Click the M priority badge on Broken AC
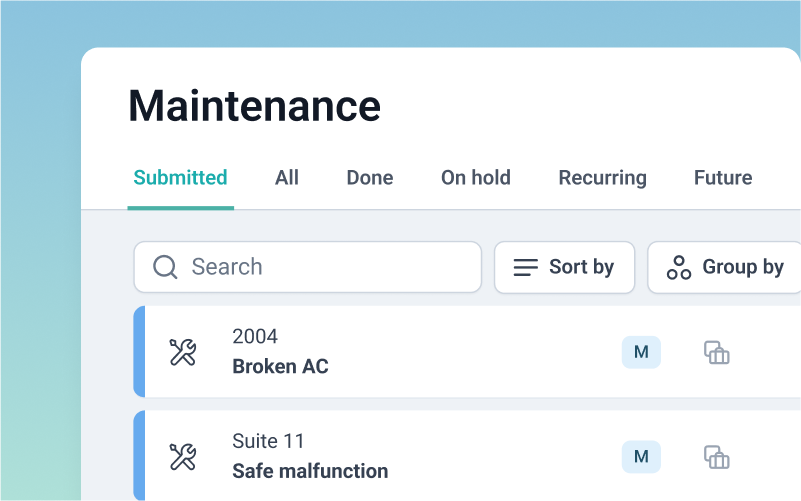Image resolution: width=801 pixels, height=501 pixels. 641,352
